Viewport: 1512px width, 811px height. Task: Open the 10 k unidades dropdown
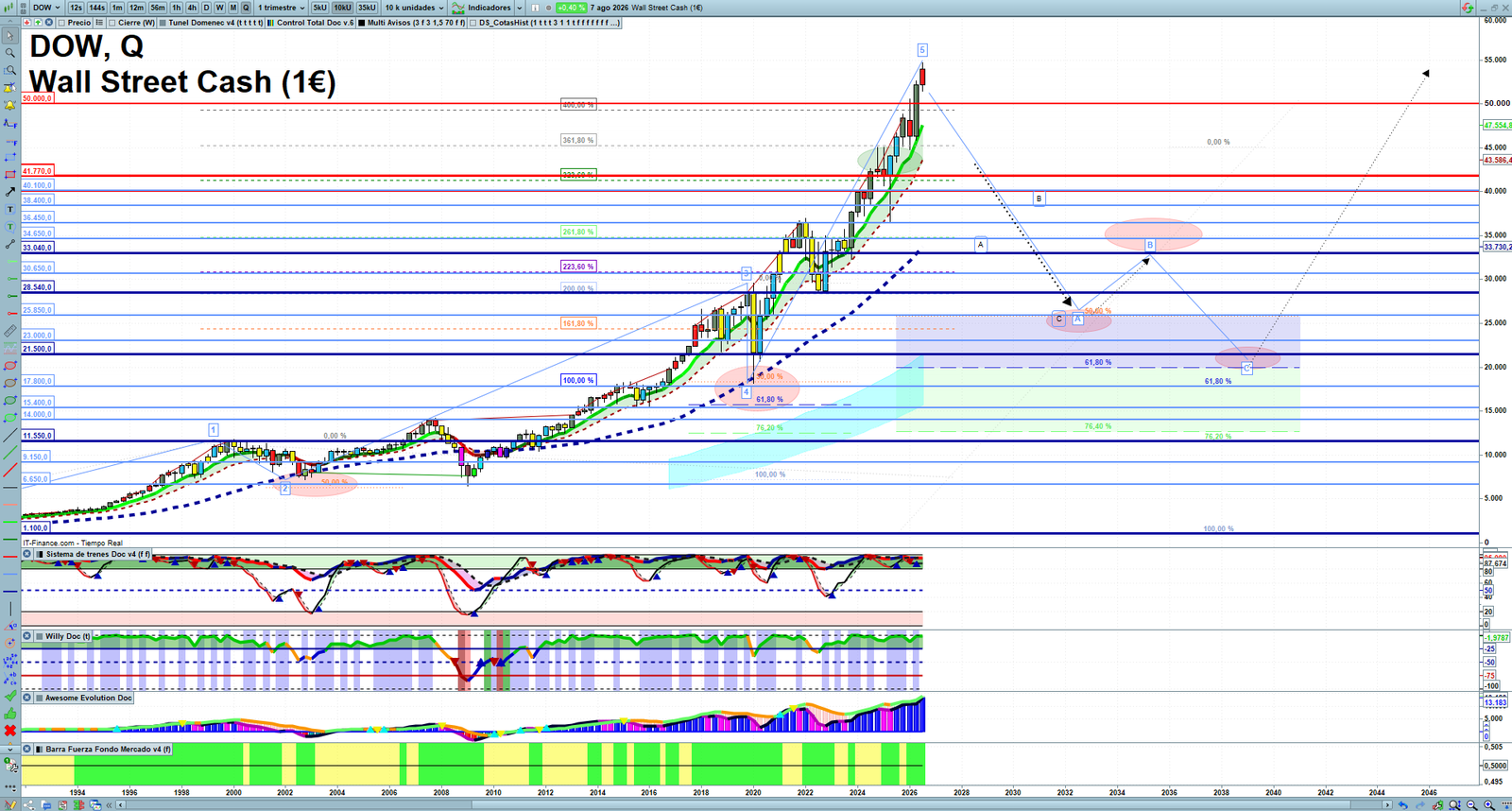[x=414, y=8]
